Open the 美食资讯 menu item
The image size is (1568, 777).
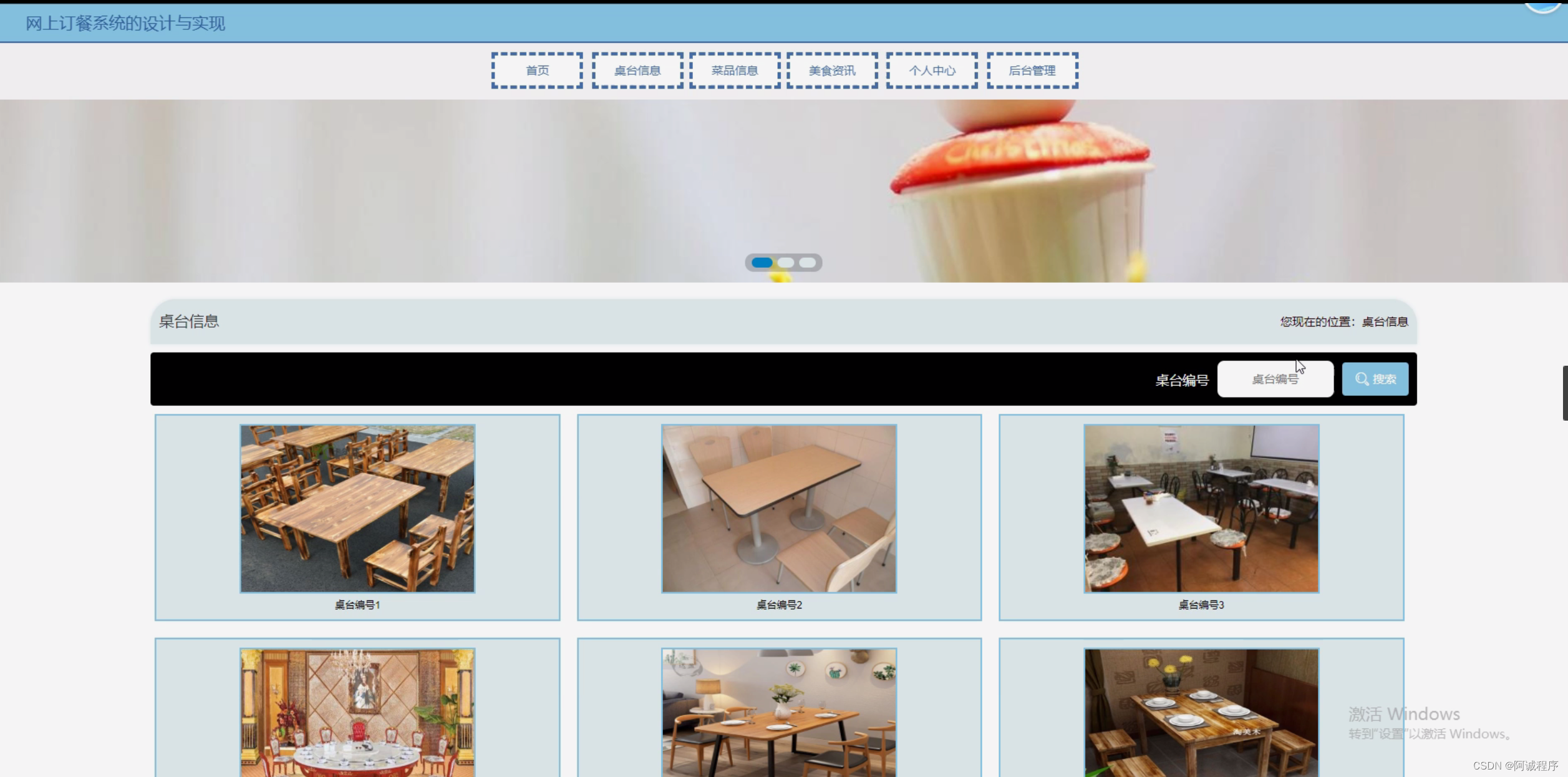pos(832,71)
